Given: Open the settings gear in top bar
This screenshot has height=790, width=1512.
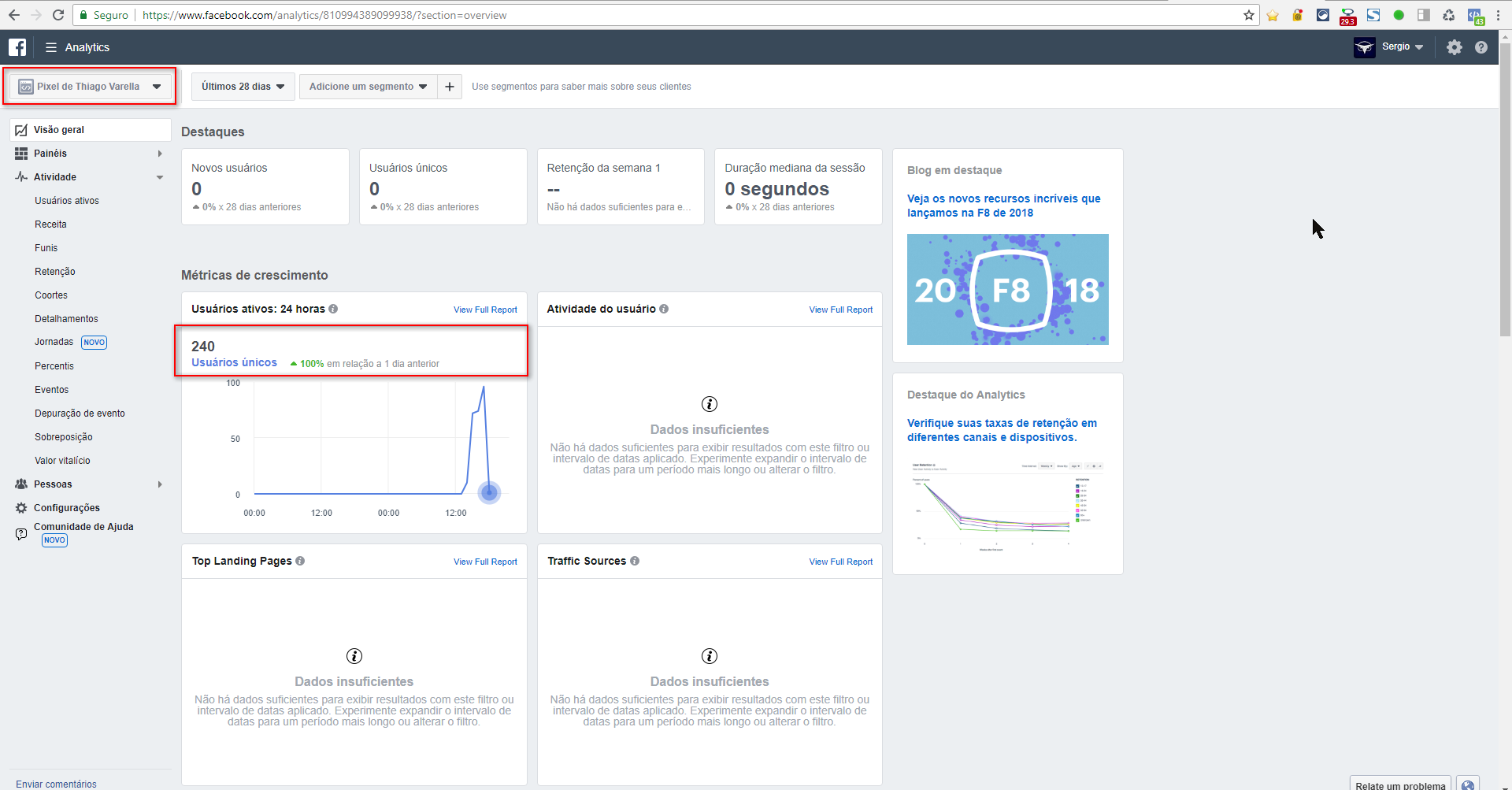Looking at the screenshot, I should [1455, 47].
